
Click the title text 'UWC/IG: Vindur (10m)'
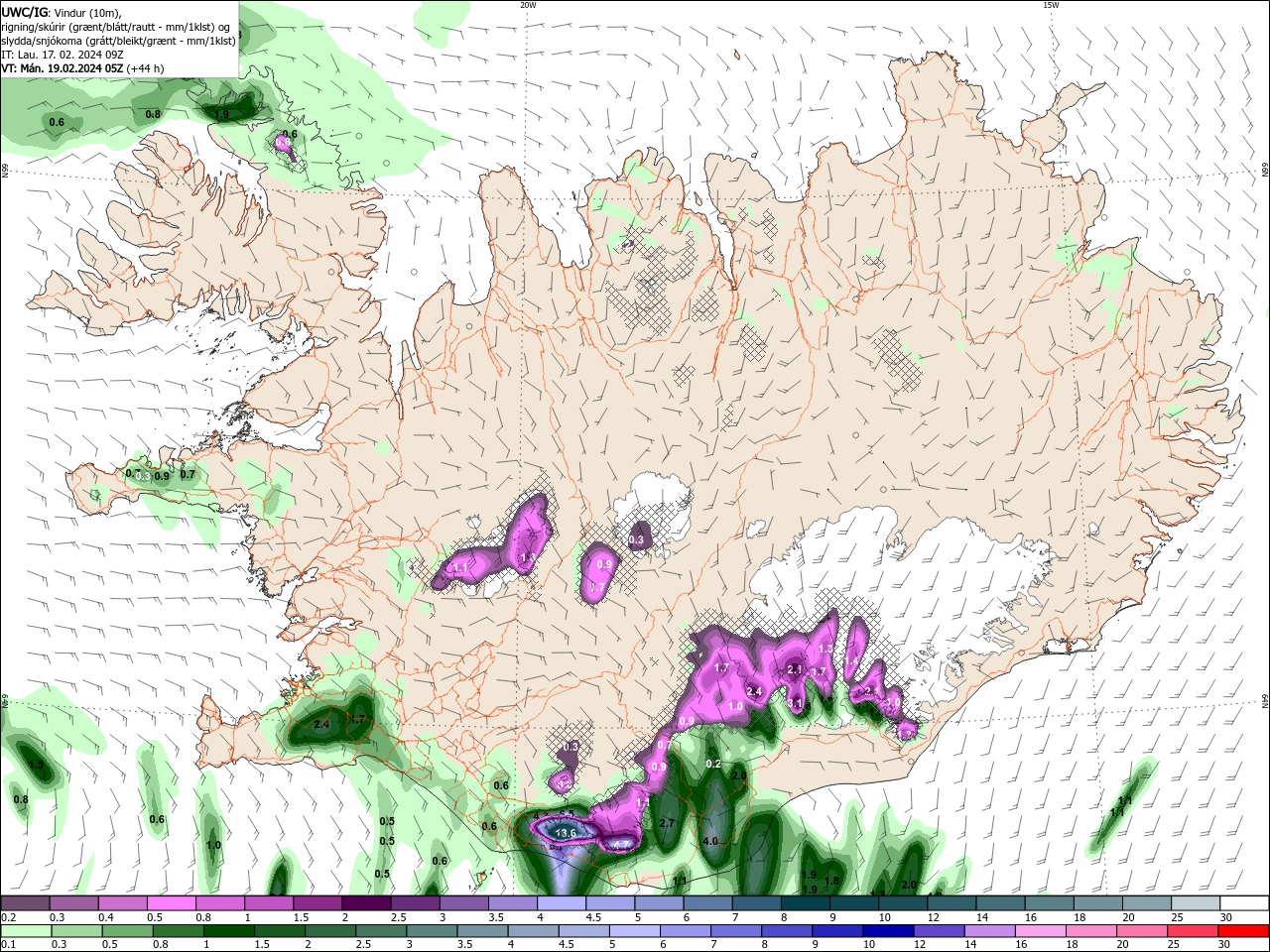(x=61, y=12)
